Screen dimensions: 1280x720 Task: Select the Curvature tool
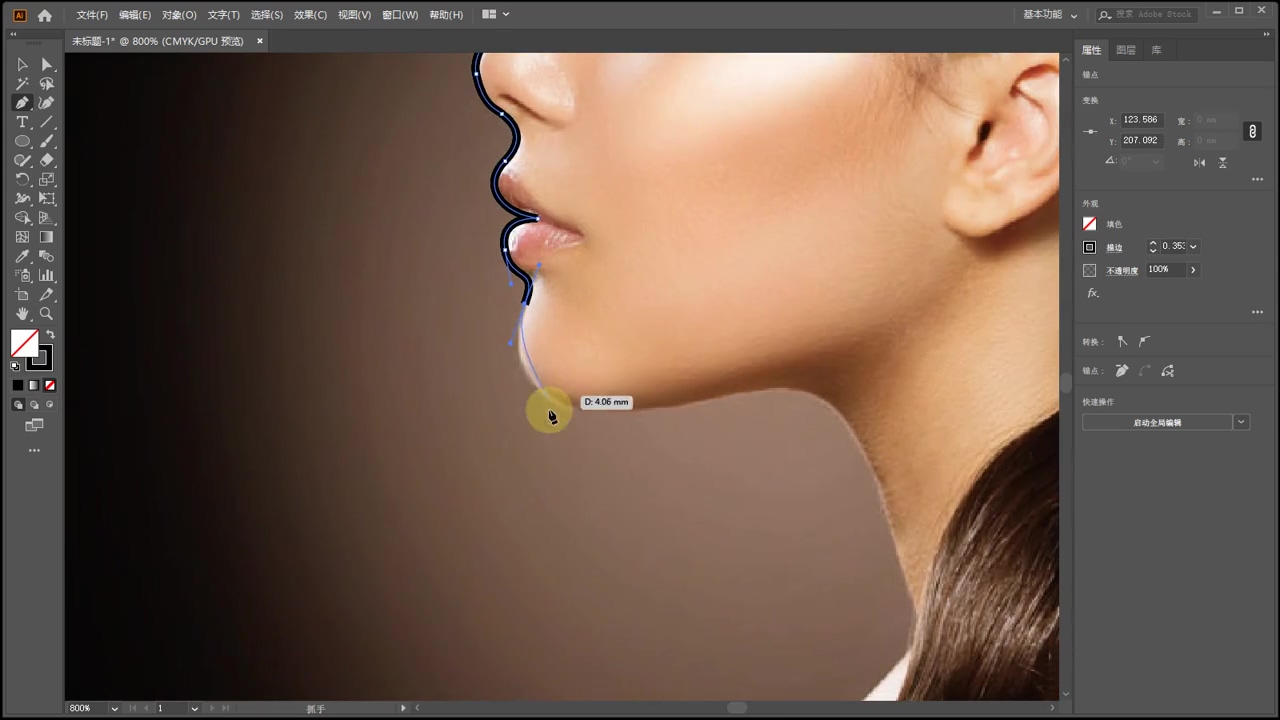point(46,103)
